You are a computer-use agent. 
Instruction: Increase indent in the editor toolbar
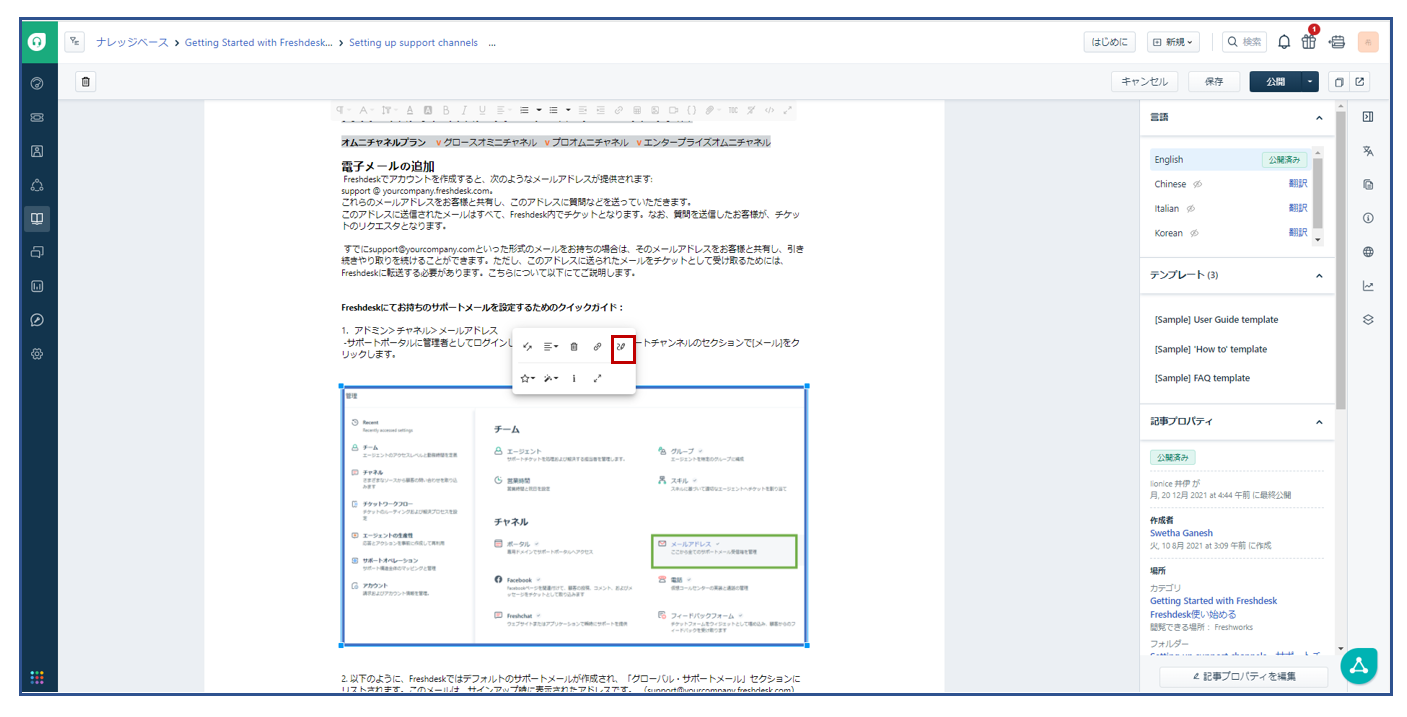[601, 110]
